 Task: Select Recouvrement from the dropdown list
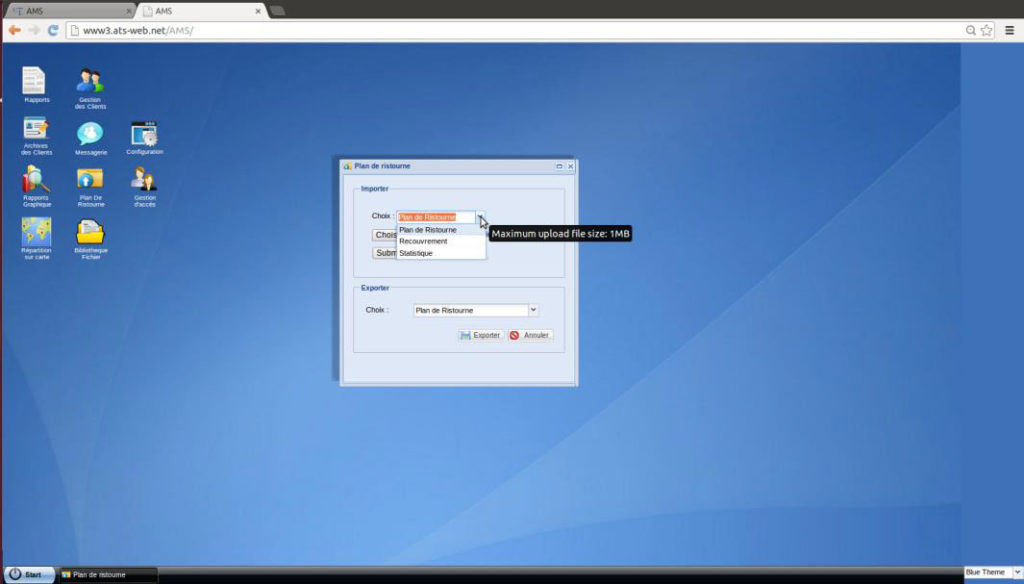(x=423, y=241)
